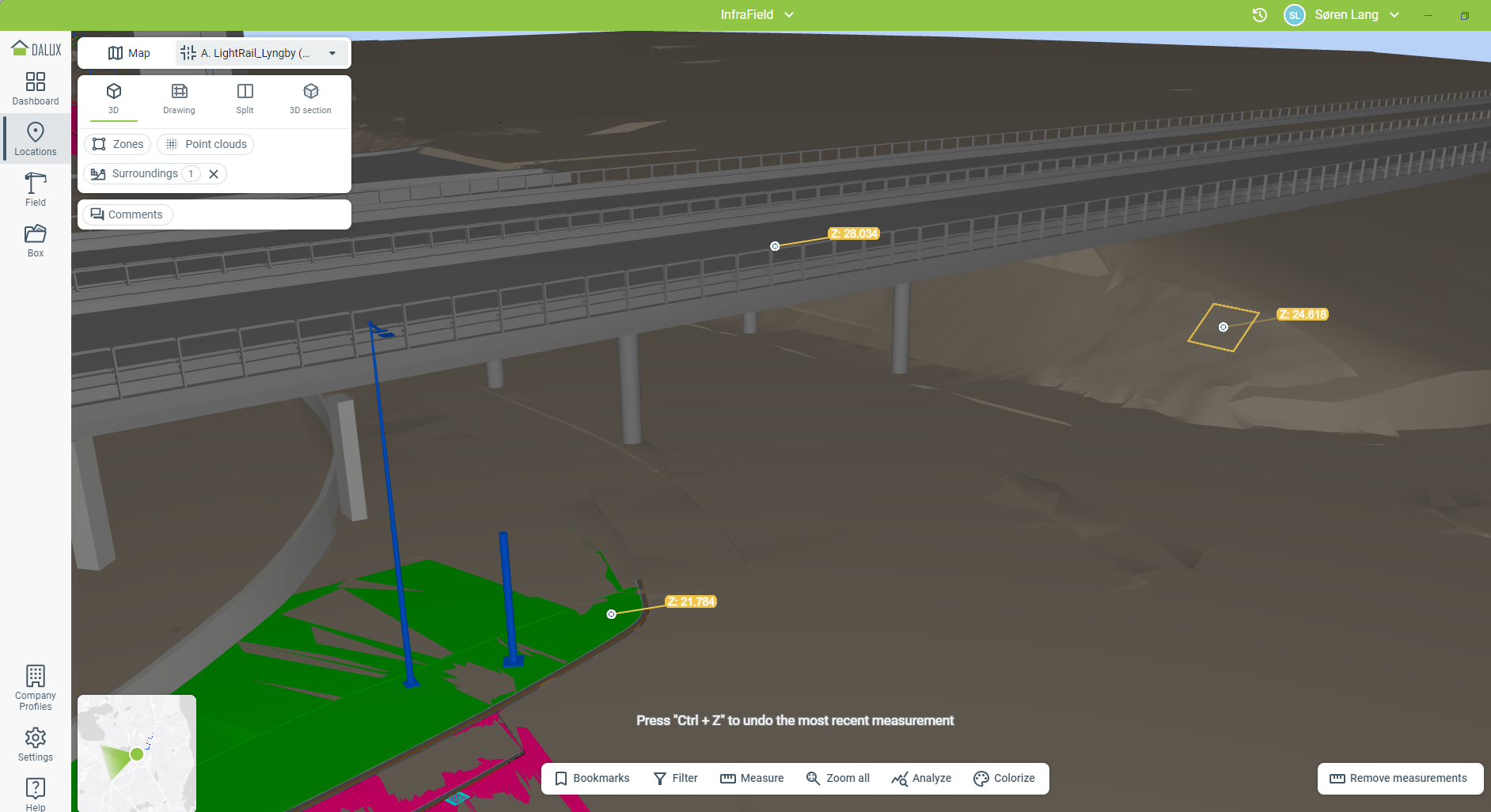Open the Field module in sidebar
1491x812 pixels.
pyautogui.click(x=36, y=190)
